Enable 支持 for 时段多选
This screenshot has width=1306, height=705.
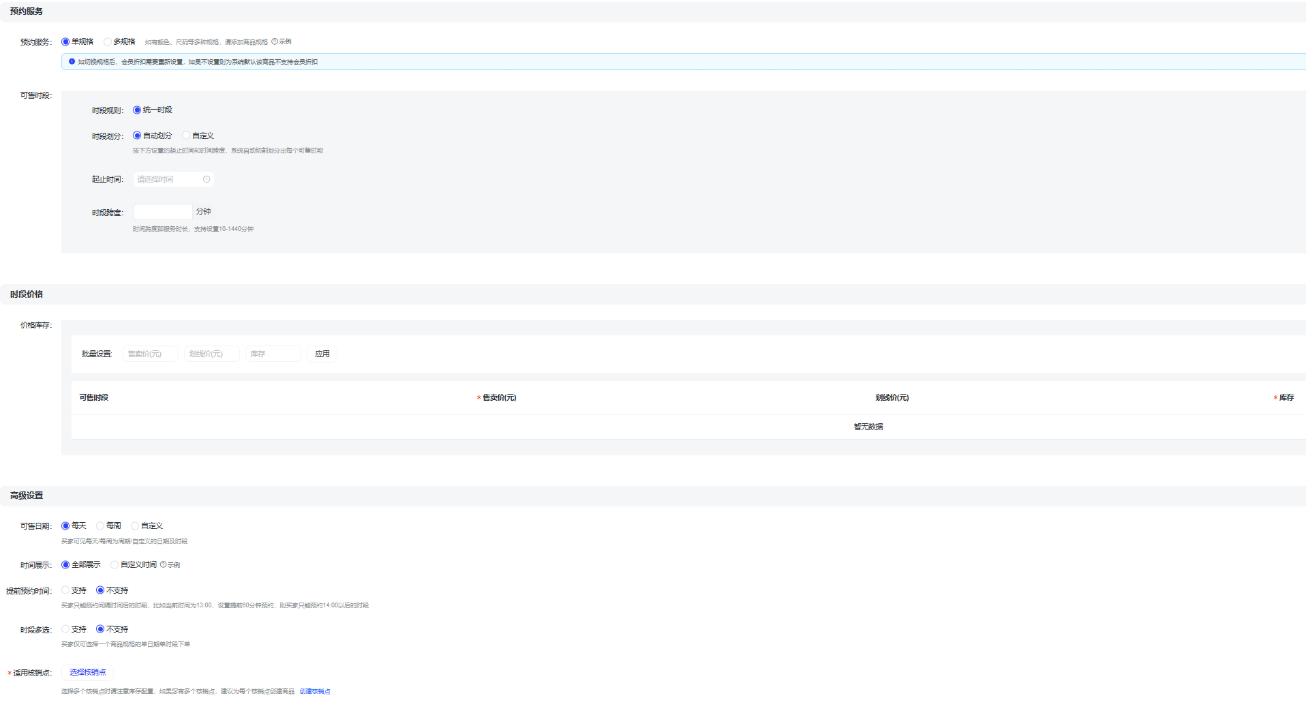tap(66, 629)
